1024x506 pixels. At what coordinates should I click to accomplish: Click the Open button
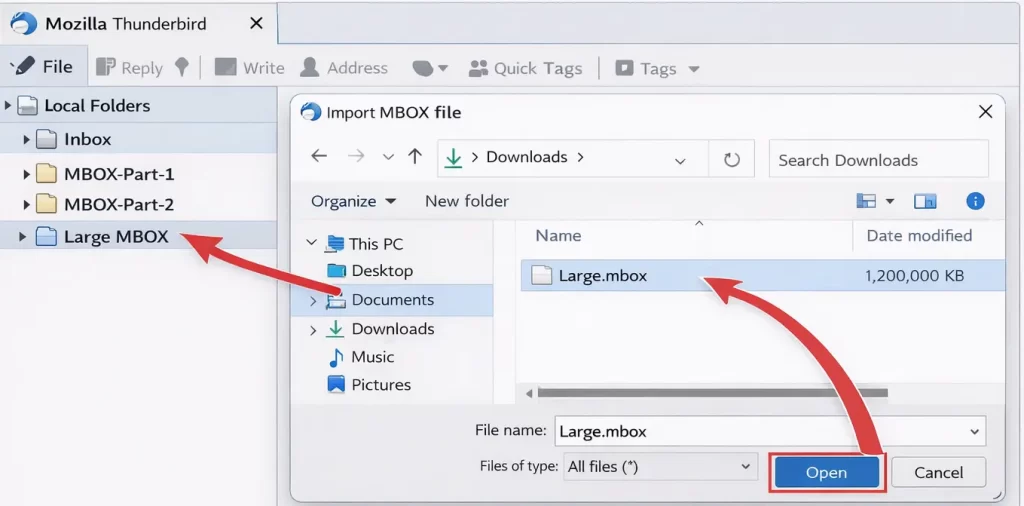point(826,473)
